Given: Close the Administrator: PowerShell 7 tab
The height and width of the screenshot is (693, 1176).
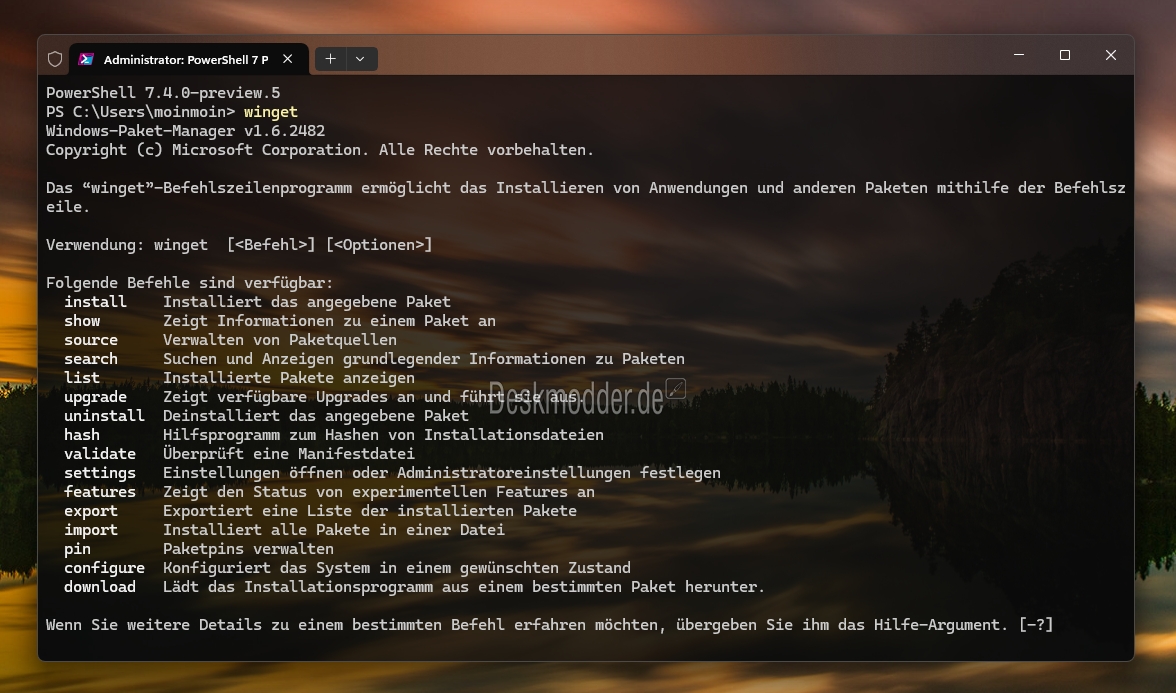Looking at the screenshot, I should coord(287,58).
